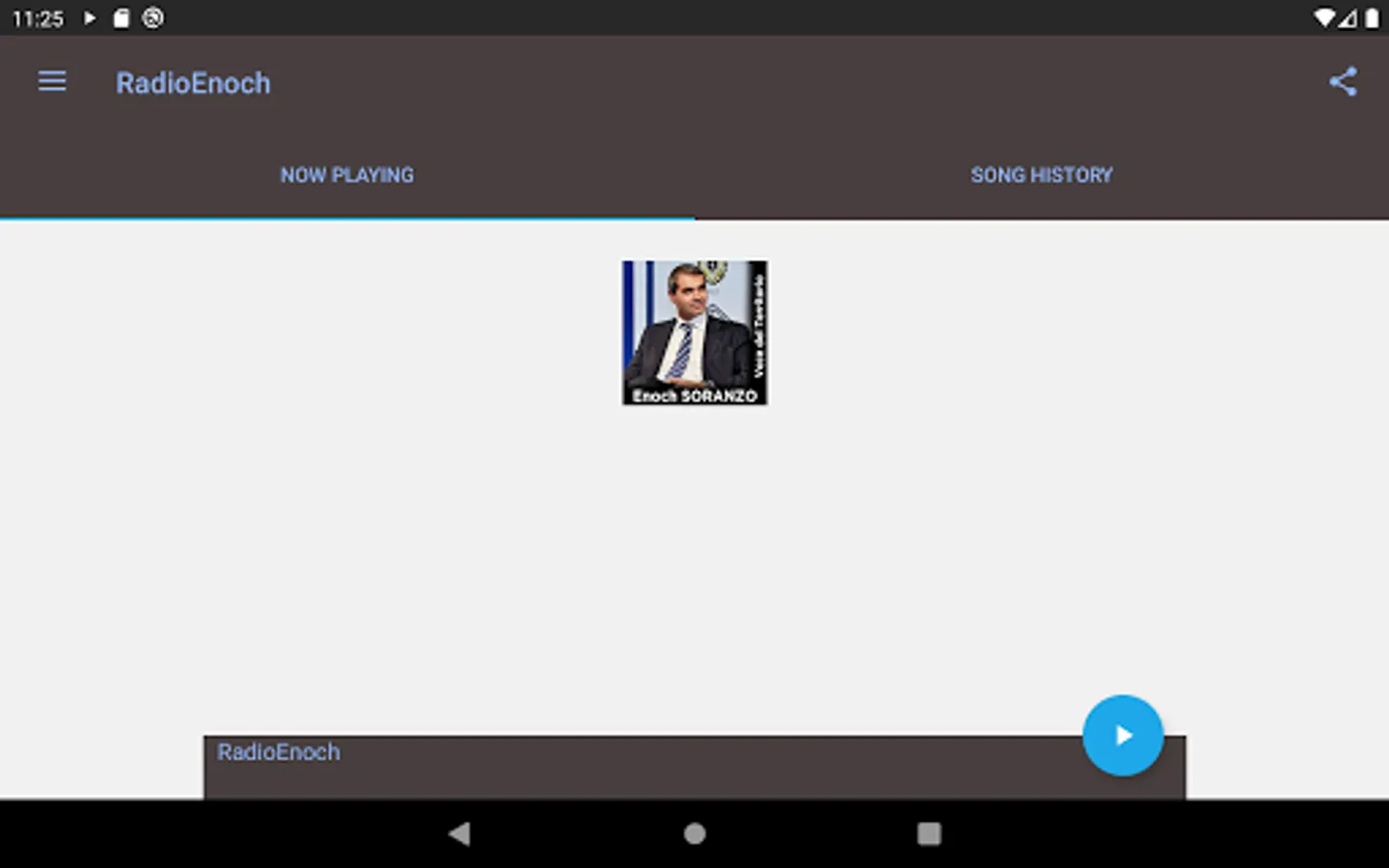Tap the Wi-Fi signal icon in the status bar

pos(1324,17)
